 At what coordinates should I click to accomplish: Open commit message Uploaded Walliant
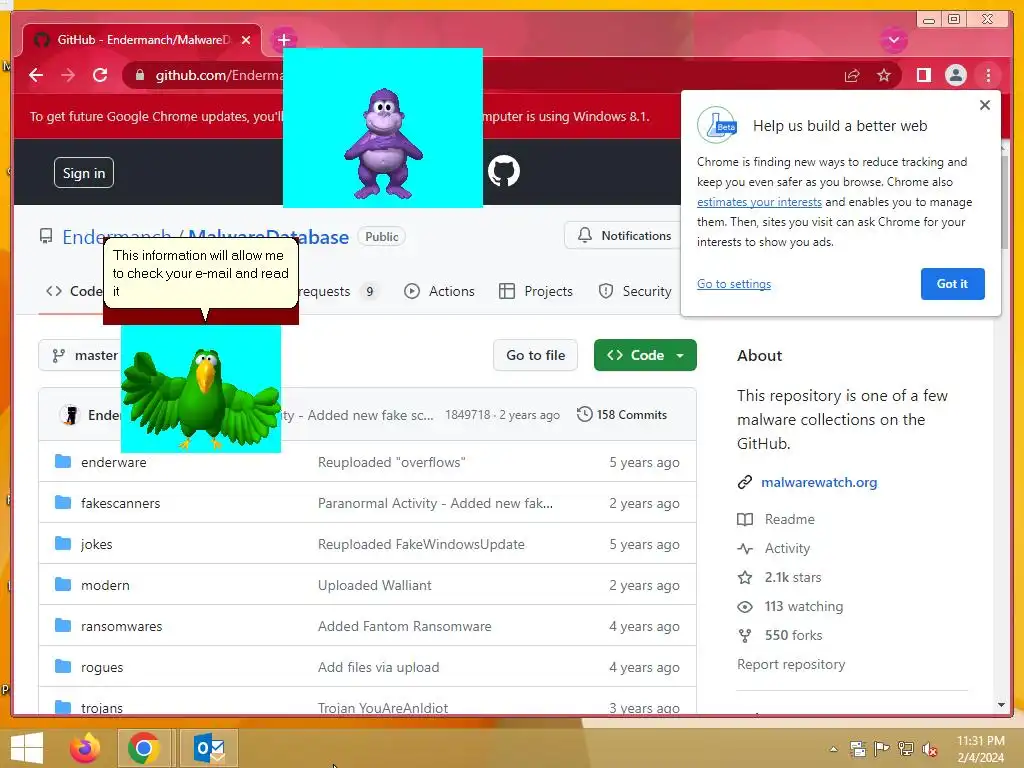(x=375, y=585)
